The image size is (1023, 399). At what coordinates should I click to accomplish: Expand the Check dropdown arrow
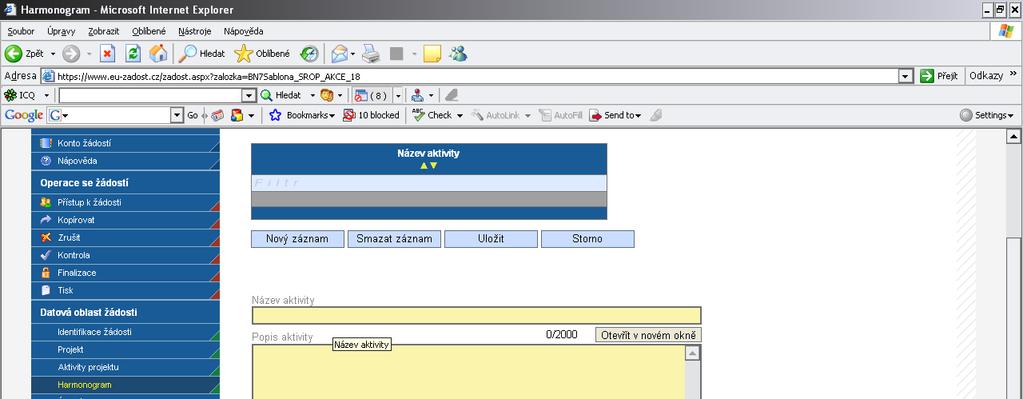[x=459, y=115]
